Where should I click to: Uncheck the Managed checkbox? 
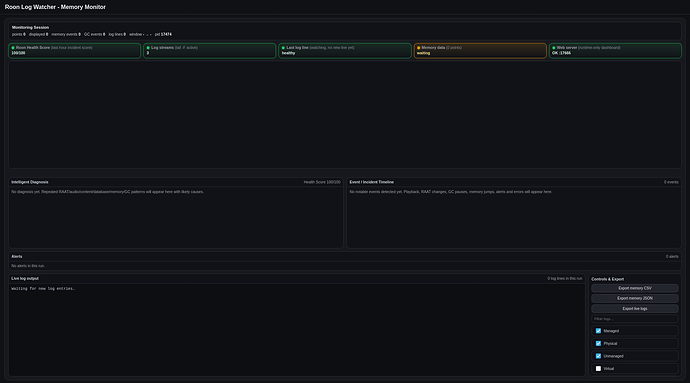598,331
